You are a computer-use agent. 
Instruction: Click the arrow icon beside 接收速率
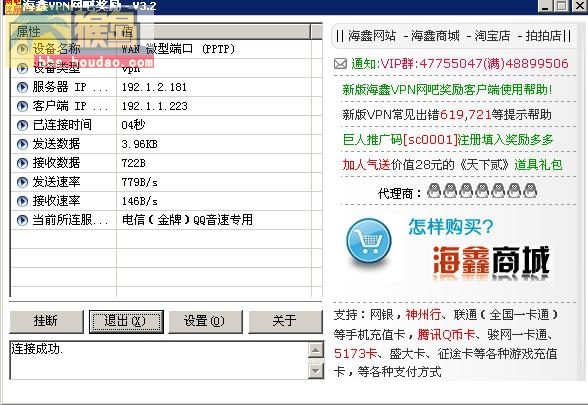tap(22, 201)
